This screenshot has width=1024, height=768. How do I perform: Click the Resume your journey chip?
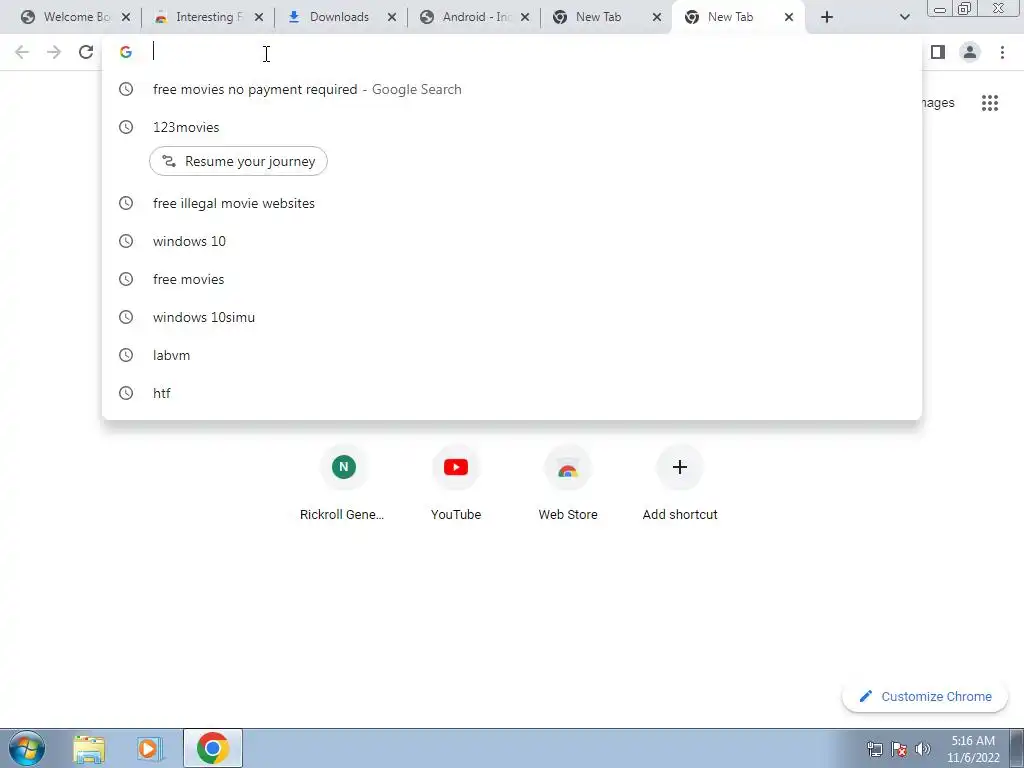click(238, 161)
